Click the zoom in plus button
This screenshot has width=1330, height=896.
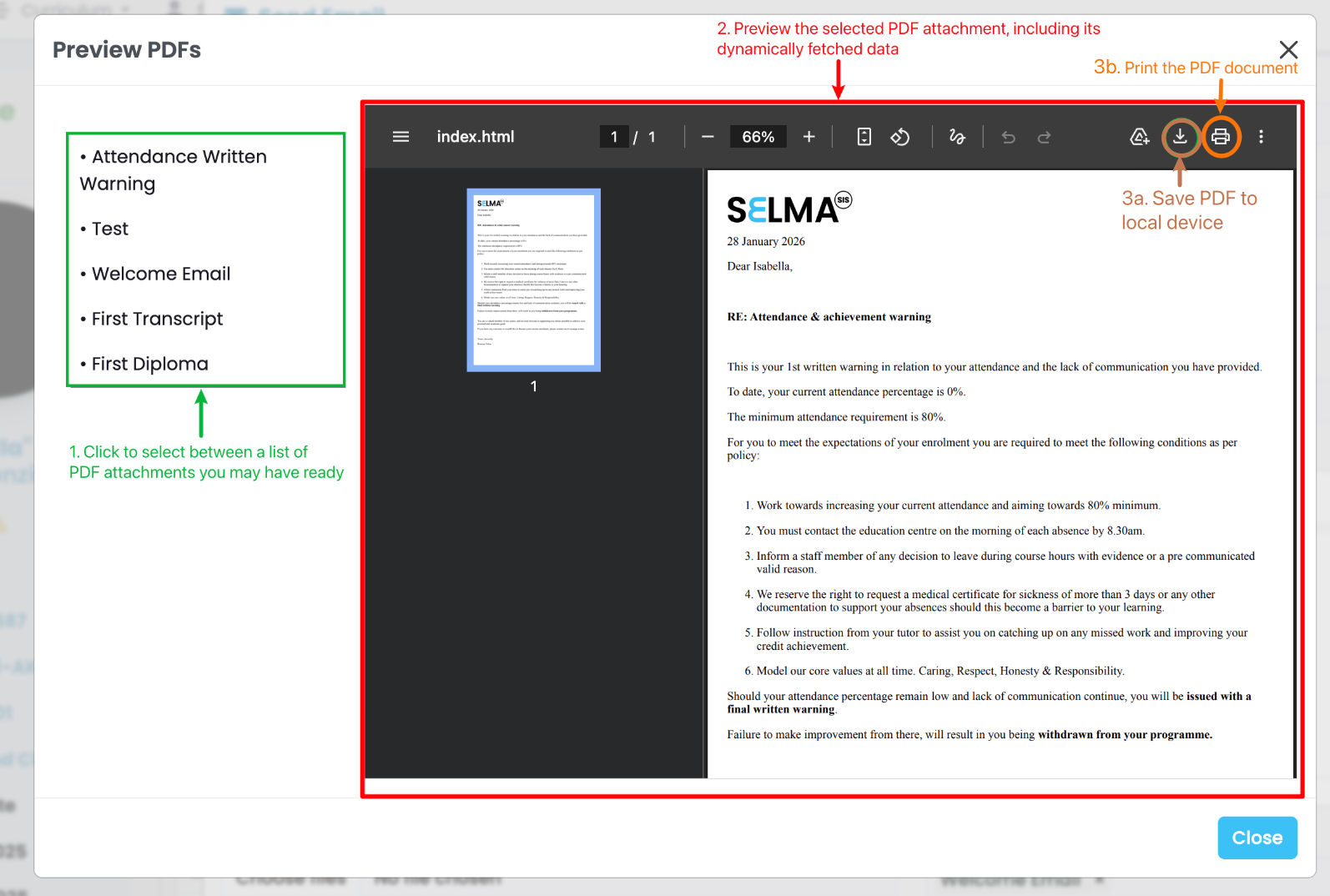coord(809,137)
